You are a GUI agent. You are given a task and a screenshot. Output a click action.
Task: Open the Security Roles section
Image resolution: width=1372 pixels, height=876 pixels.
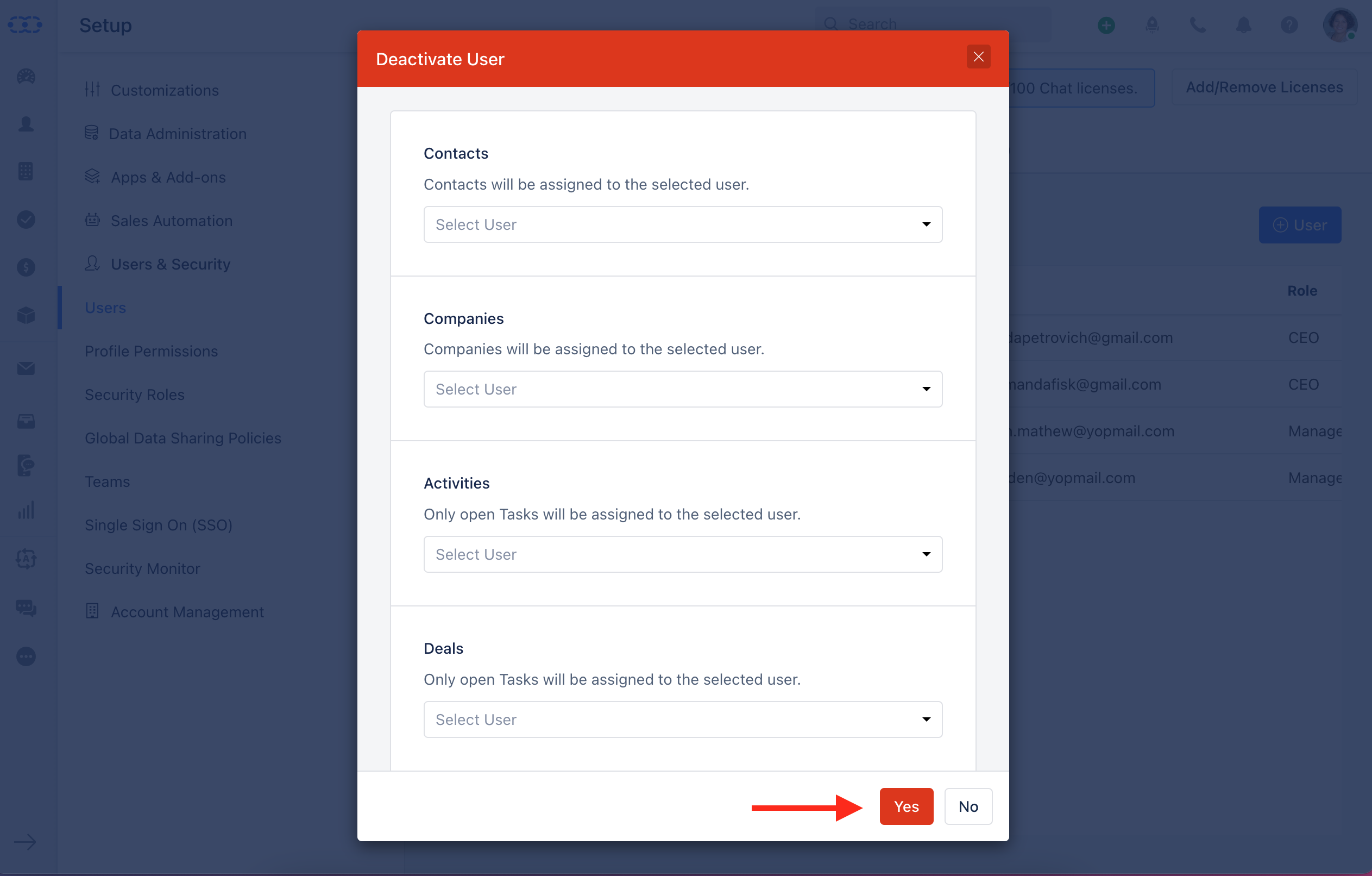135,394
